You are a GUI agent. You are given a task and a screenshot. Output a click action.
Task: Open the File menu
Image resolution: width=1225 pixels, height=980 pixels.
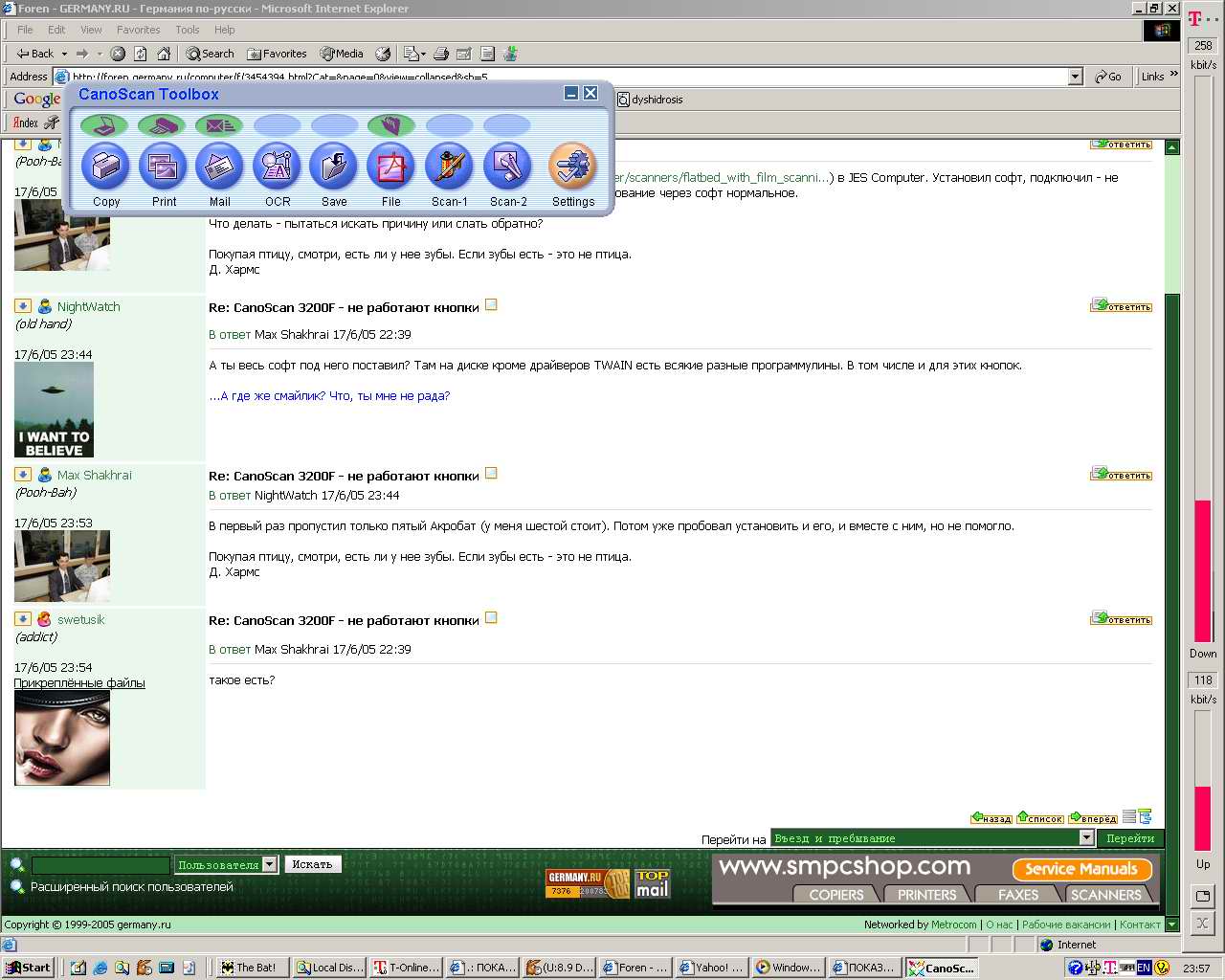25,30
